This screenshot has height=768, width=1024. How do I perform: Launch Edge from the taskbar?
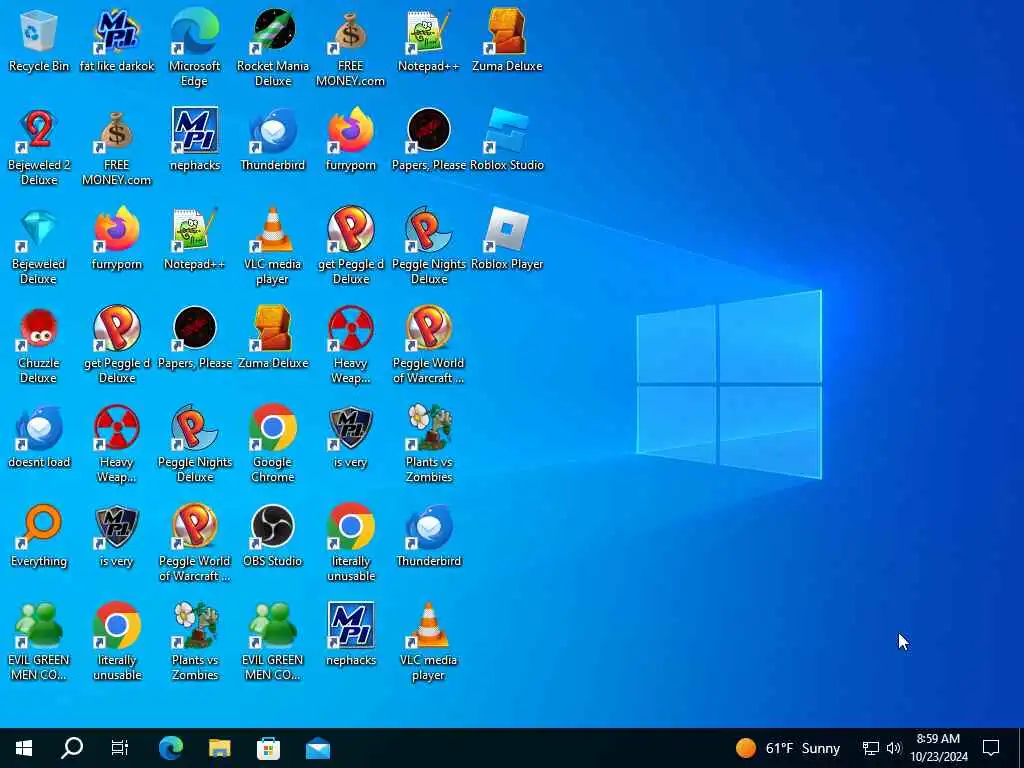pos(171,748)
